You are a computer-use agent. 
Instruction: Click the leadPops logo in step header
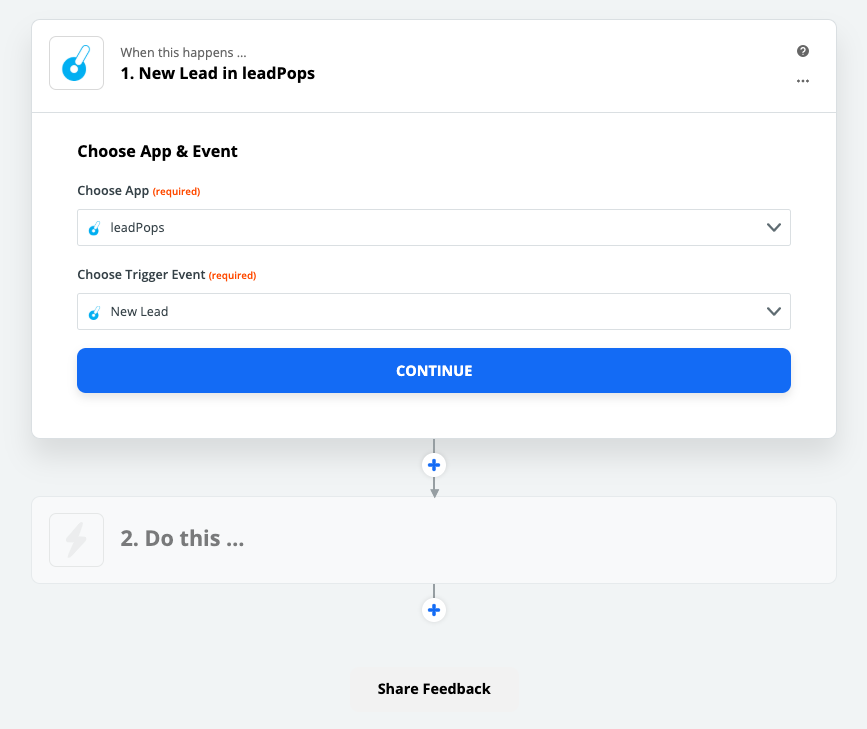[76, 63]
